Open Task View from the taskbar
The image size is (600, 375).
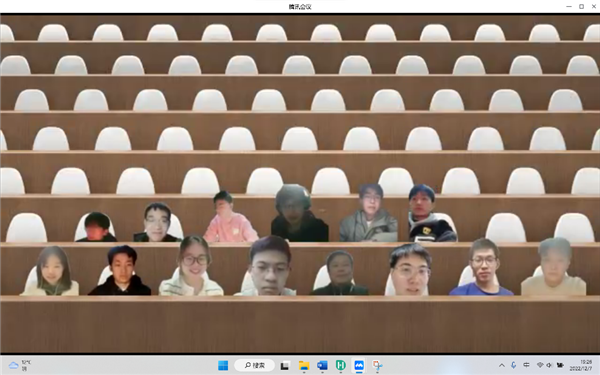coord(284,366)
